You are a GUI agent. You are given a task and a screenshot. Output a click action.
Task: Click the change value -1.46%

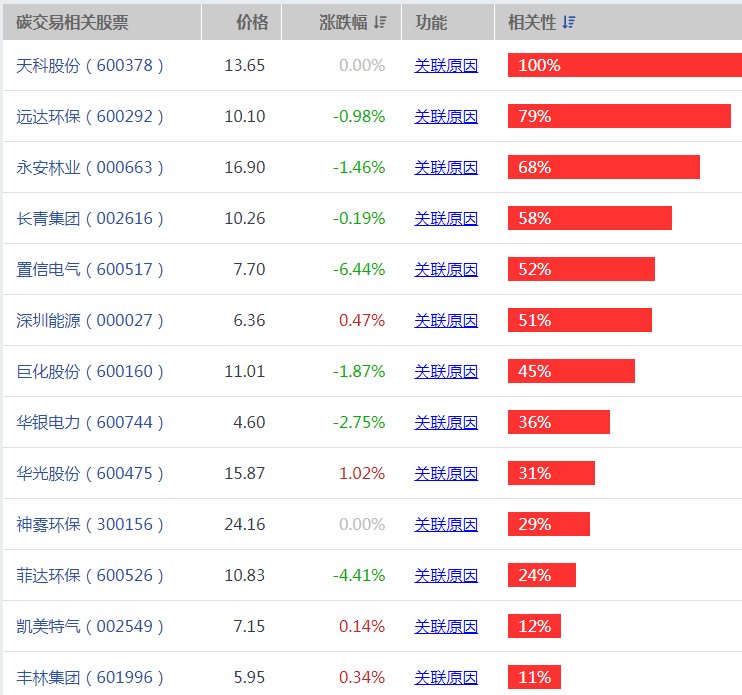pyautogui.click(x=359, y=167)
